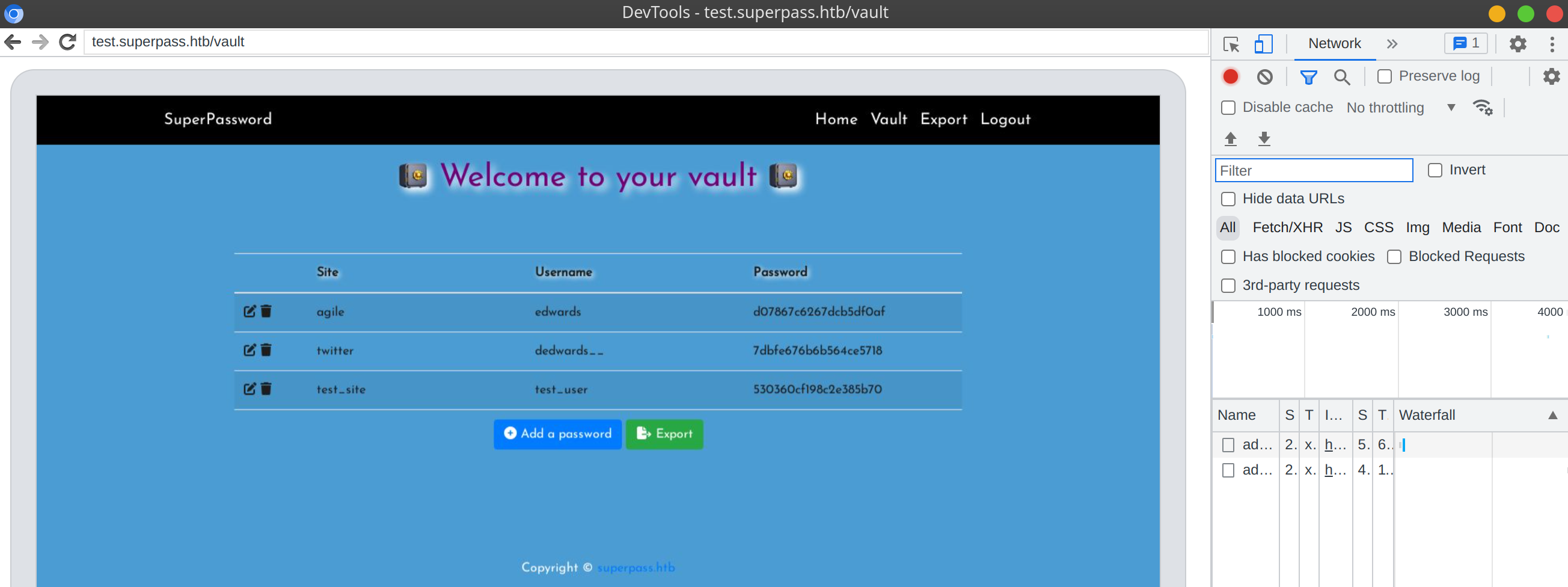1568x587 pixels.
Task: Filter requests by Doc
Action: click(1546, 228)
